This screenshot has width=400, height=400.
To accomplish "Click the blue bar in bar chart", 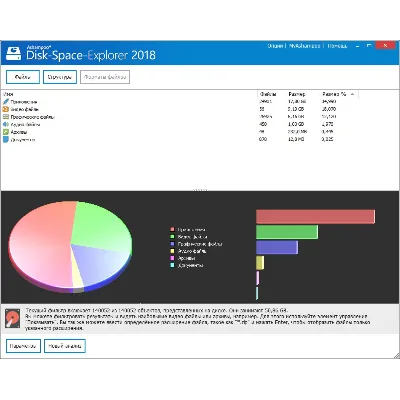I will click(277, 247).
